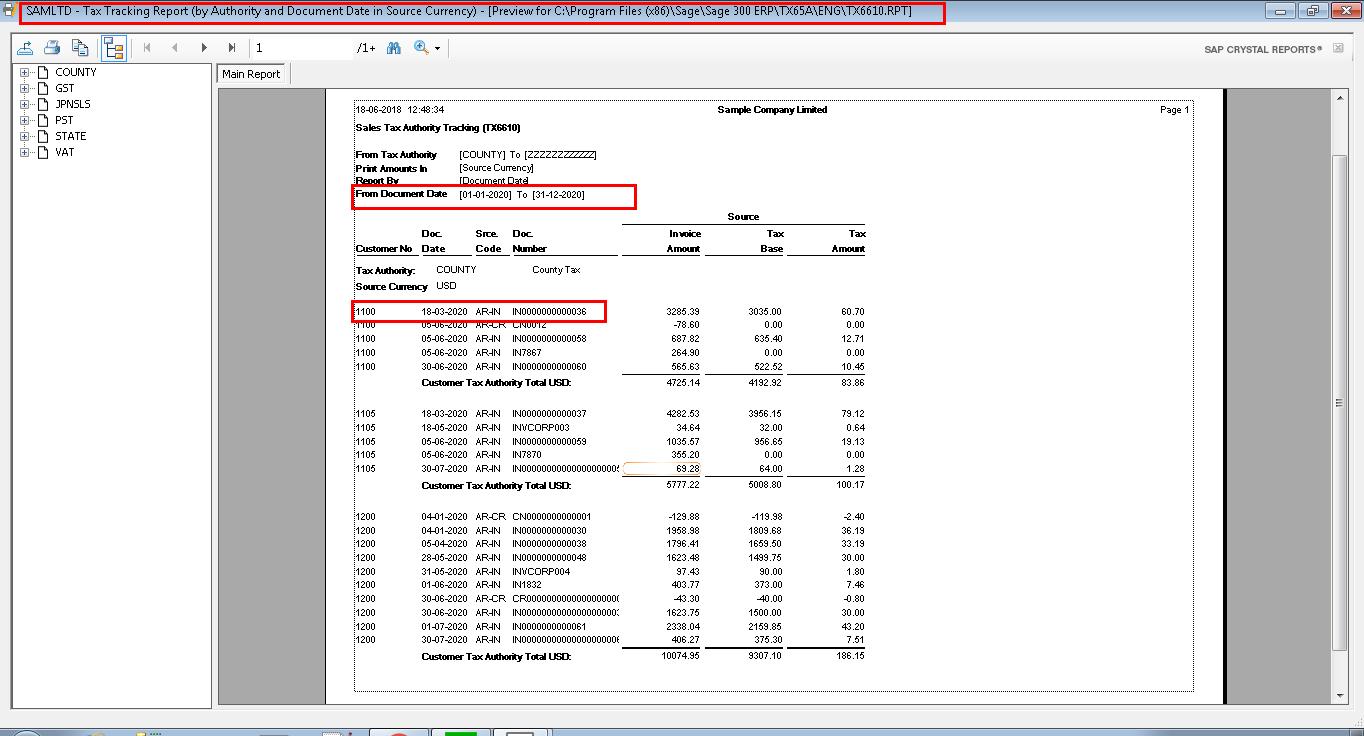Expand the JPNSLS tree node
1364x736 pixels.
pyautogui.click(x=25, y=104)
